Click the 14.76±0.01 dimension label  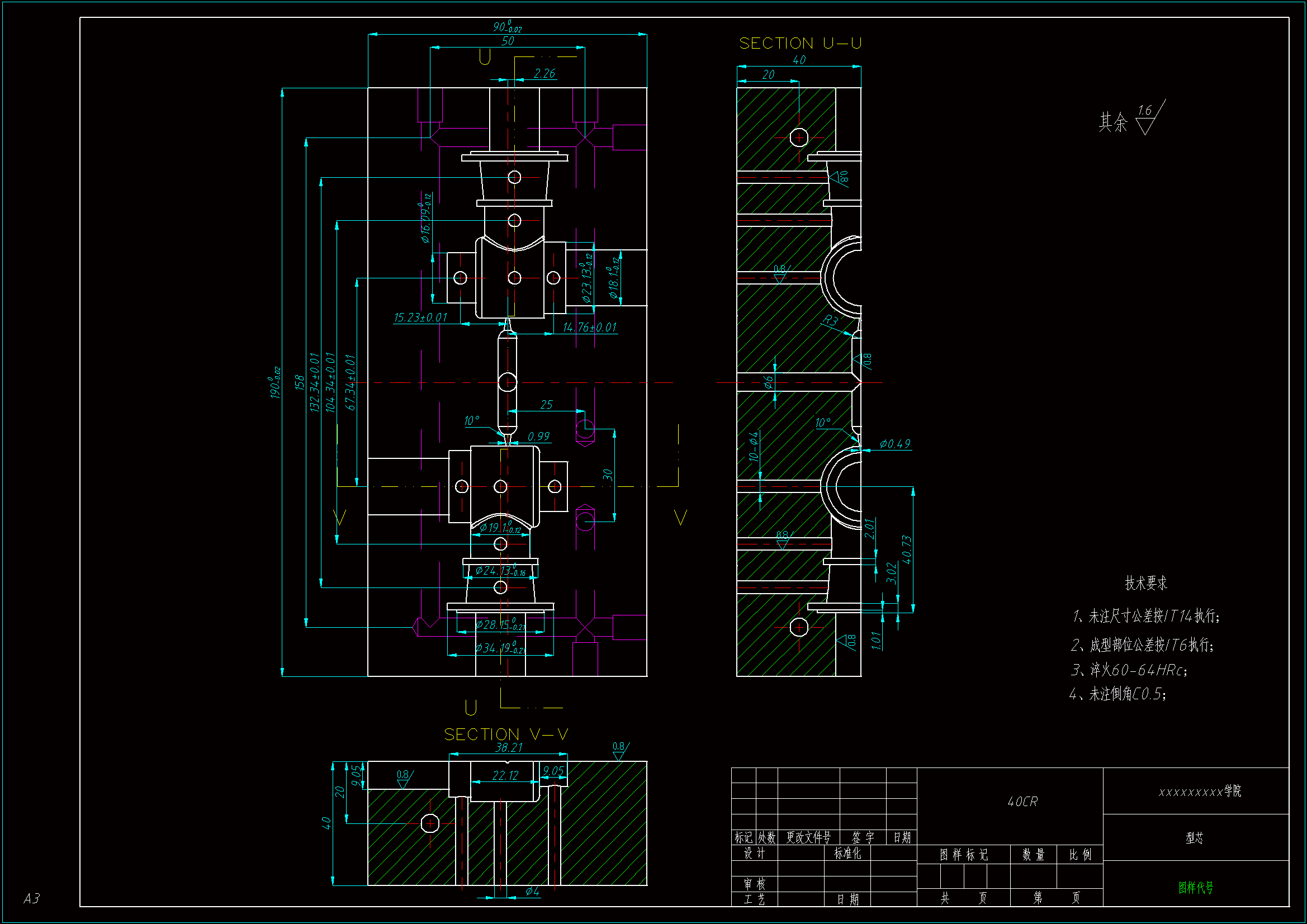pos(589,328)
